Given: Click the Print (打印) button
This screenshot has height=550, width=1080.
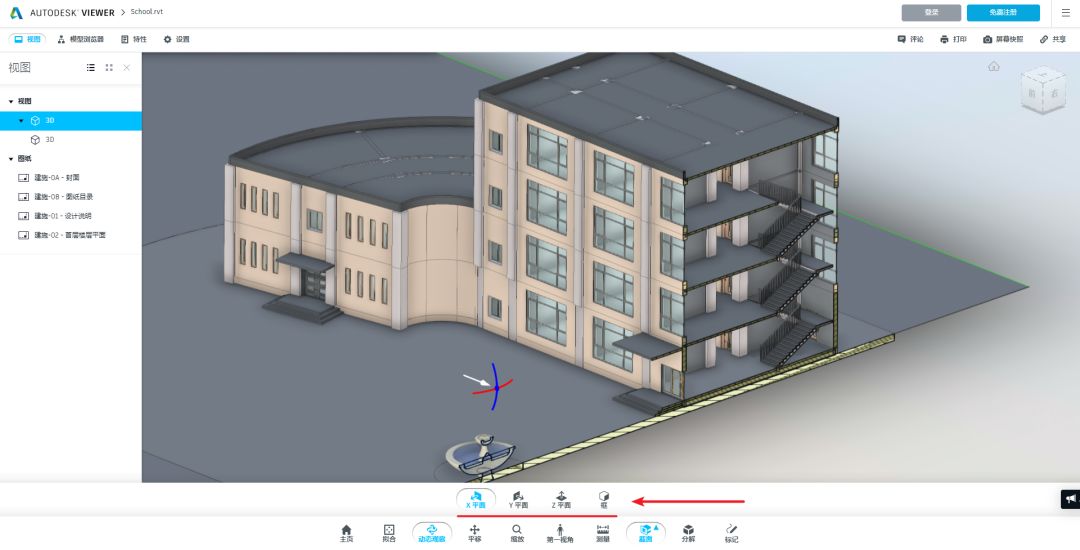Looking at the screenshot, I should 953,39.
